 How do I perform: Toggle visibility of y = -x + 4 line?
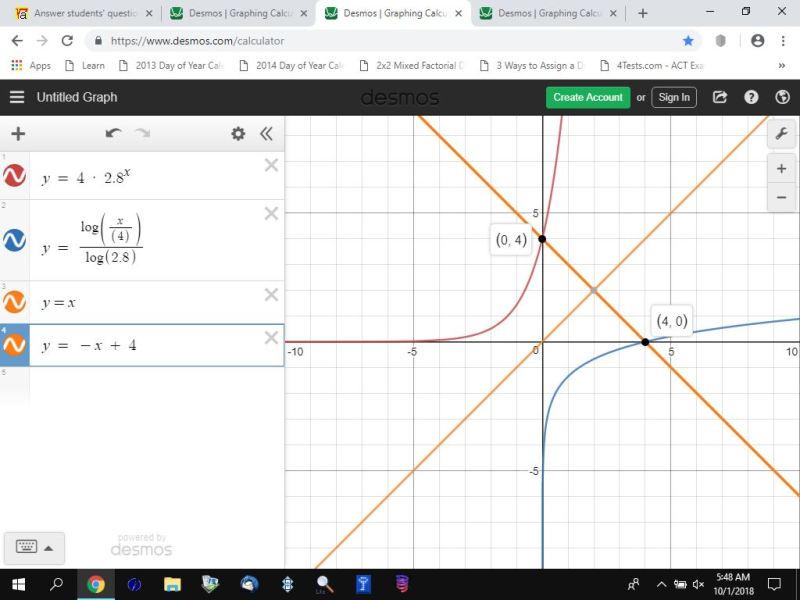(x=14, y=345)
